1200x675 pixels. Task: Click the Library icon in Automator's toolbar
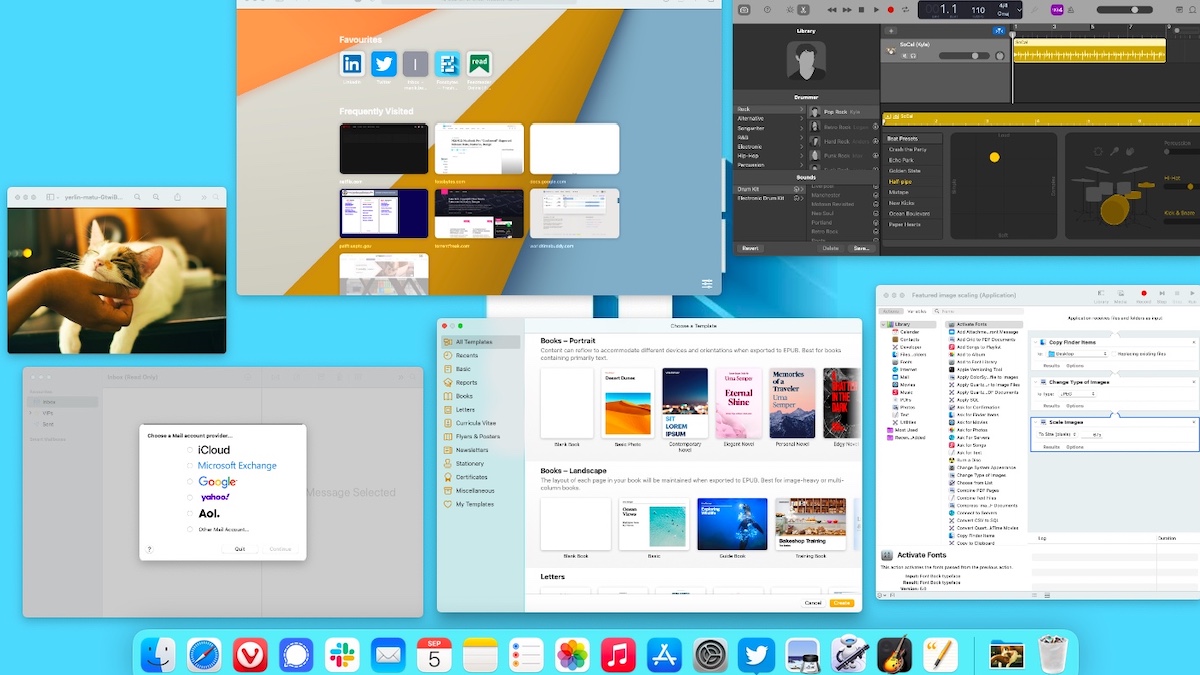tap(1101, 293)
